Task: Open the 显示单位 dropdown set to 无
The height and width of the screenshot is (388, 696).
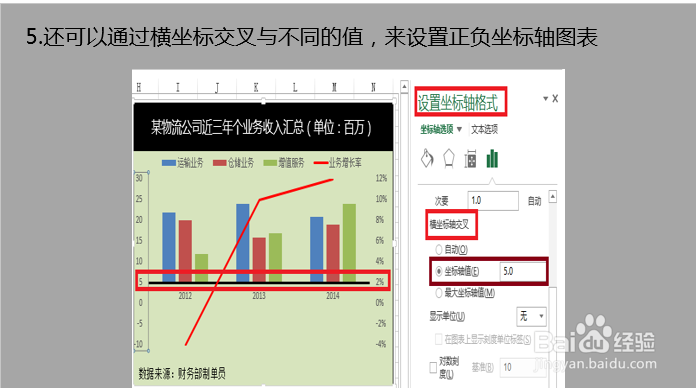Action: pyautogui.click(x=531, y=316)
